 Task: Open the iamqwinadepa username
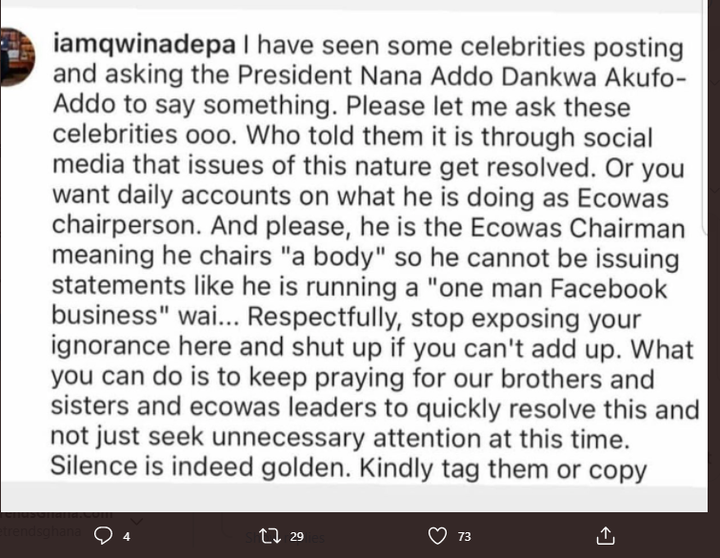click(x=144, y=45)
